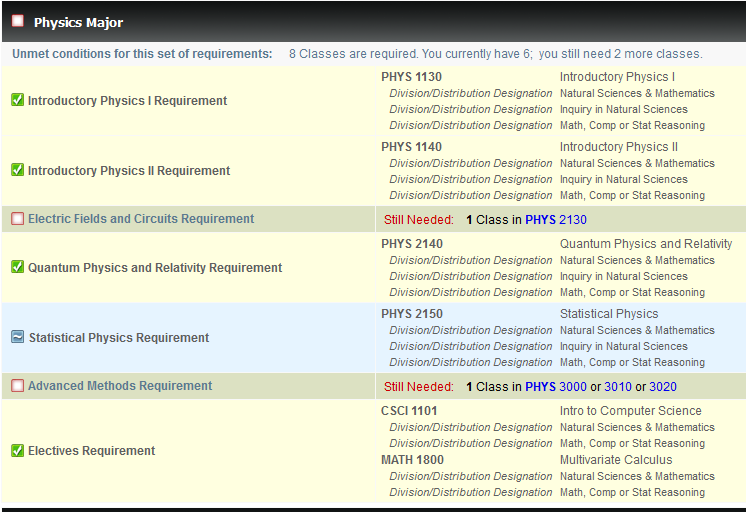This screenshot has width=746, height=512.
Task: Click the Physics Major header title
Action: point(79,22)
